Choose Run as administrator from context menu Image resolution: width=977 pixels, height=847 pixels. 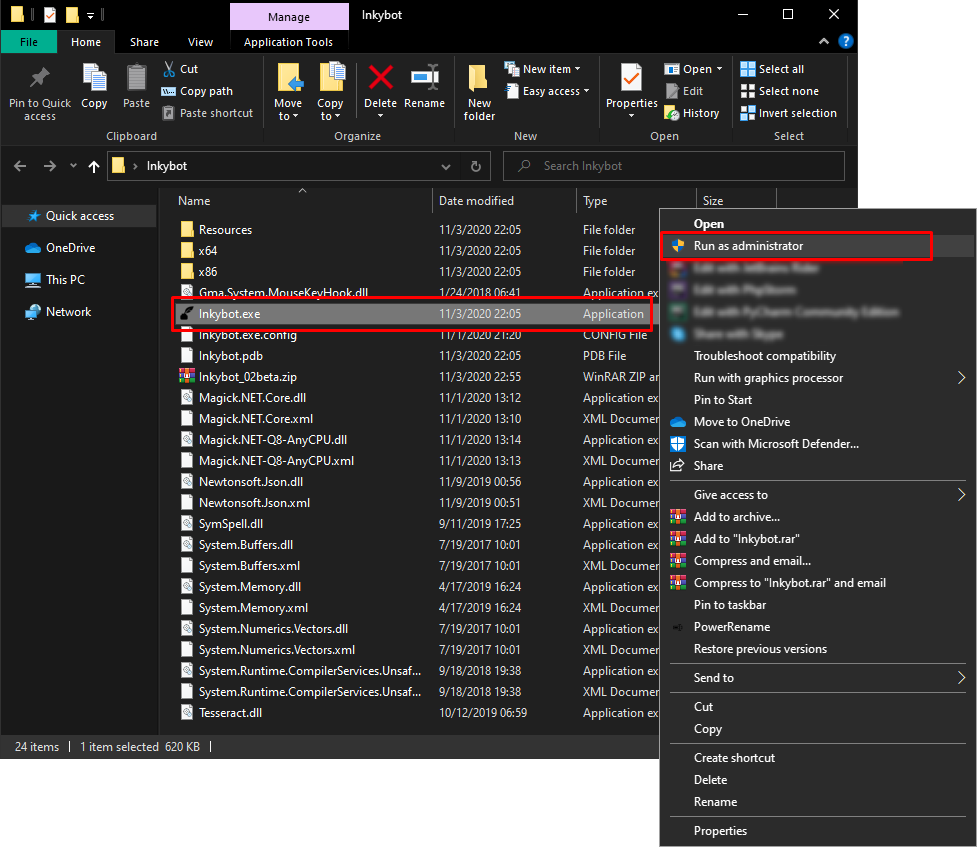[x=748, y=246]
